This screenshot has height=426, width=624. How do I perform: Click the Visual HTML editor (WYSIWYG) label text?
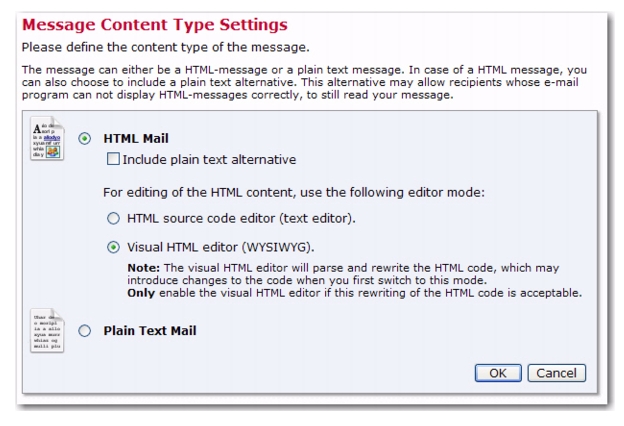[x=220, y=247]
